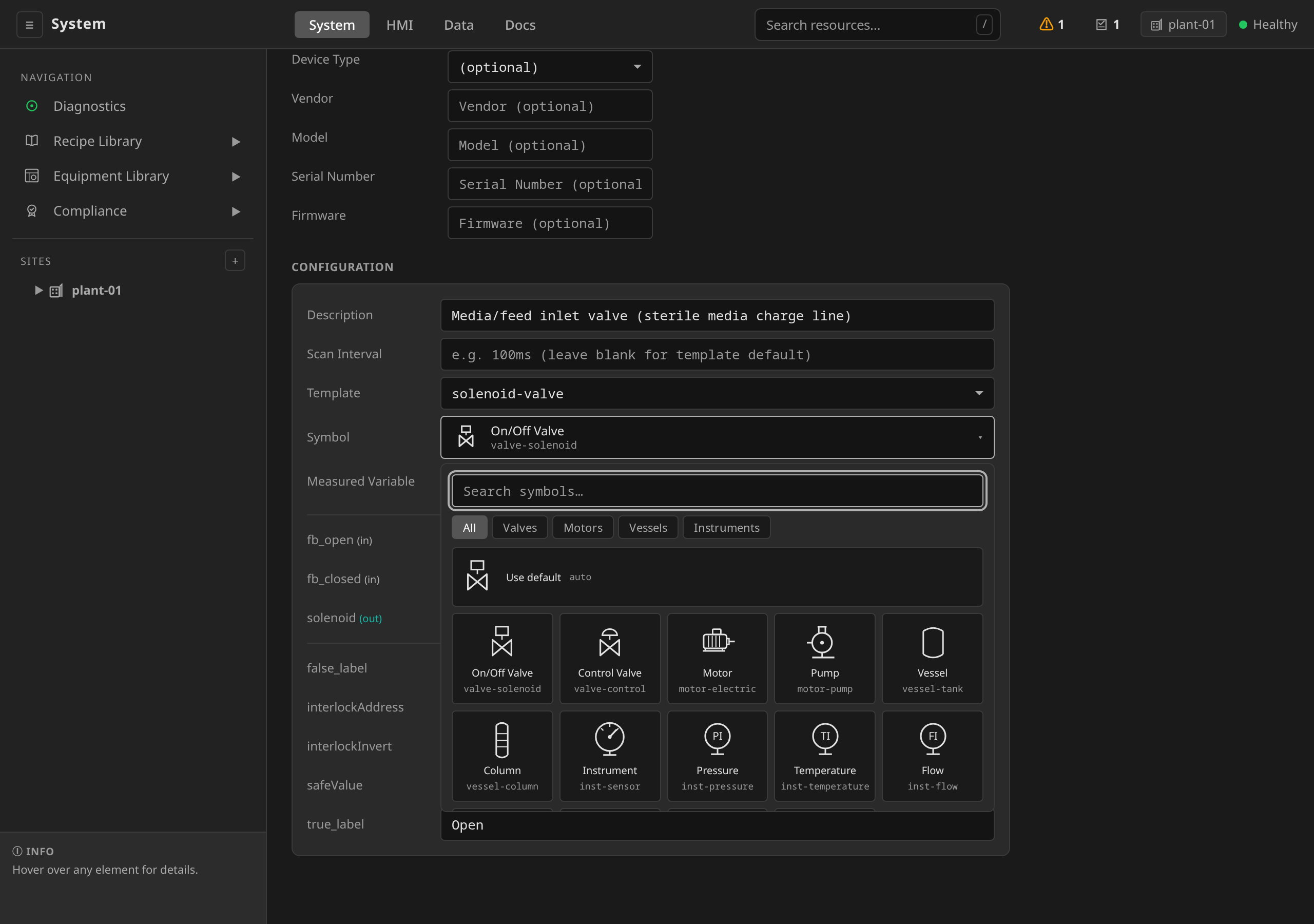Filter symbols by Vessels
The height and width of the screenshot is (924, 1314).
648,527
